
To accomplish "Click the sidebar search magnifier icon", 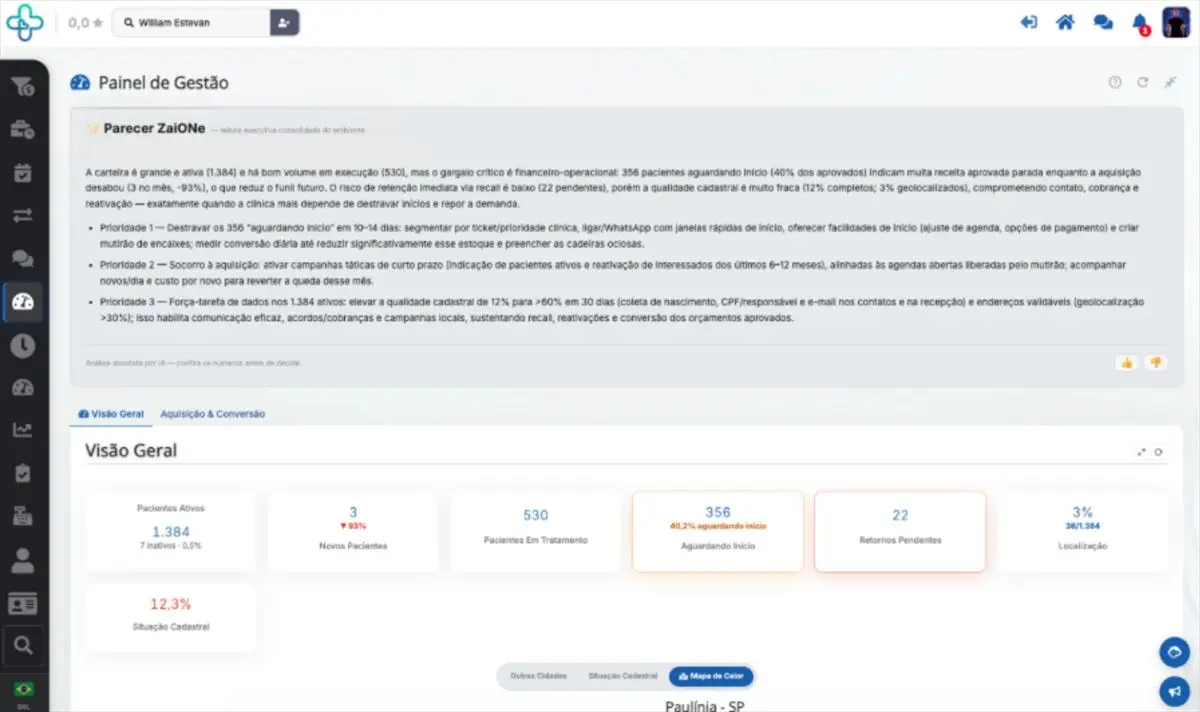I will [23, 645].
